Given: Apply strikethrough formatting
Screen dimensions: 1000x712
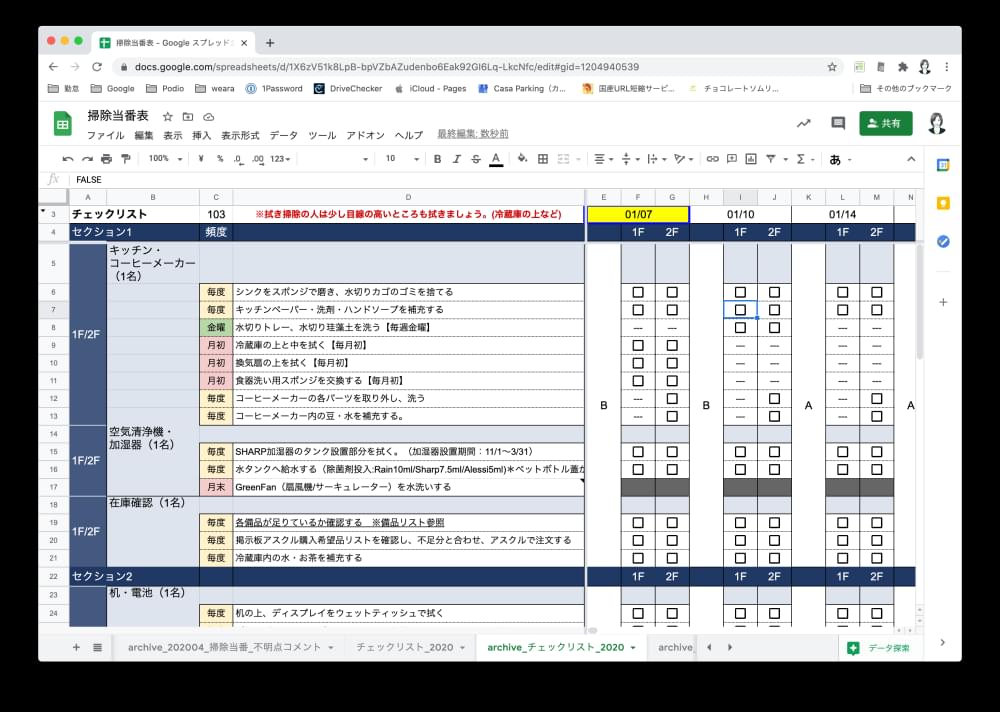Looking at the screenshot, I should [x=476, y=159].
